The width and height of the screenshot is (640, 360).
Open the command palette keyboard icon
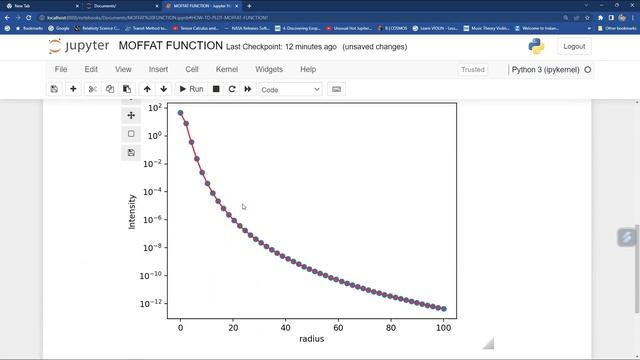pos(336,89)
